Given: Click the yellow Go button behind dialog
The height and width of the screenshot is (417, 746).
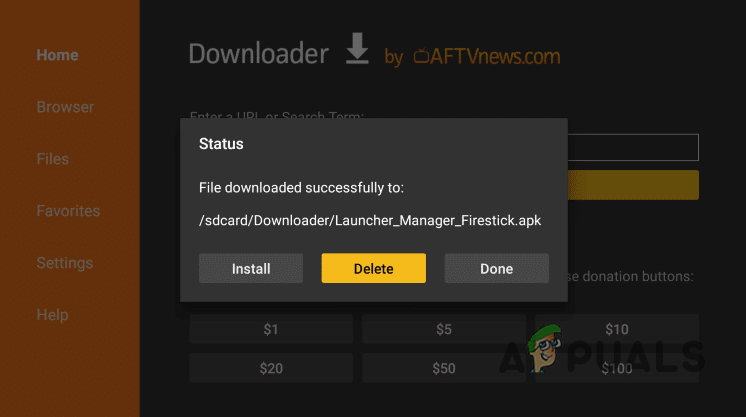Looking at the screenshot, I should tap(633, 185).
